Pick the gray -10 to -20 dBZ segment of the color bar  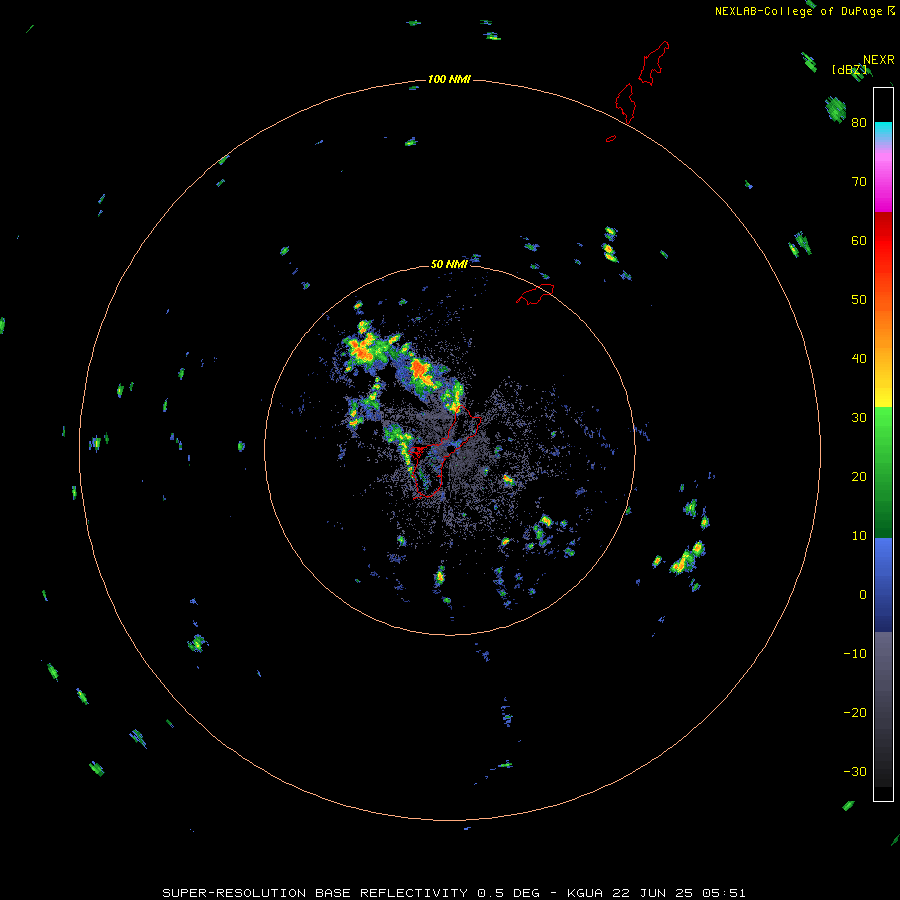883,683
